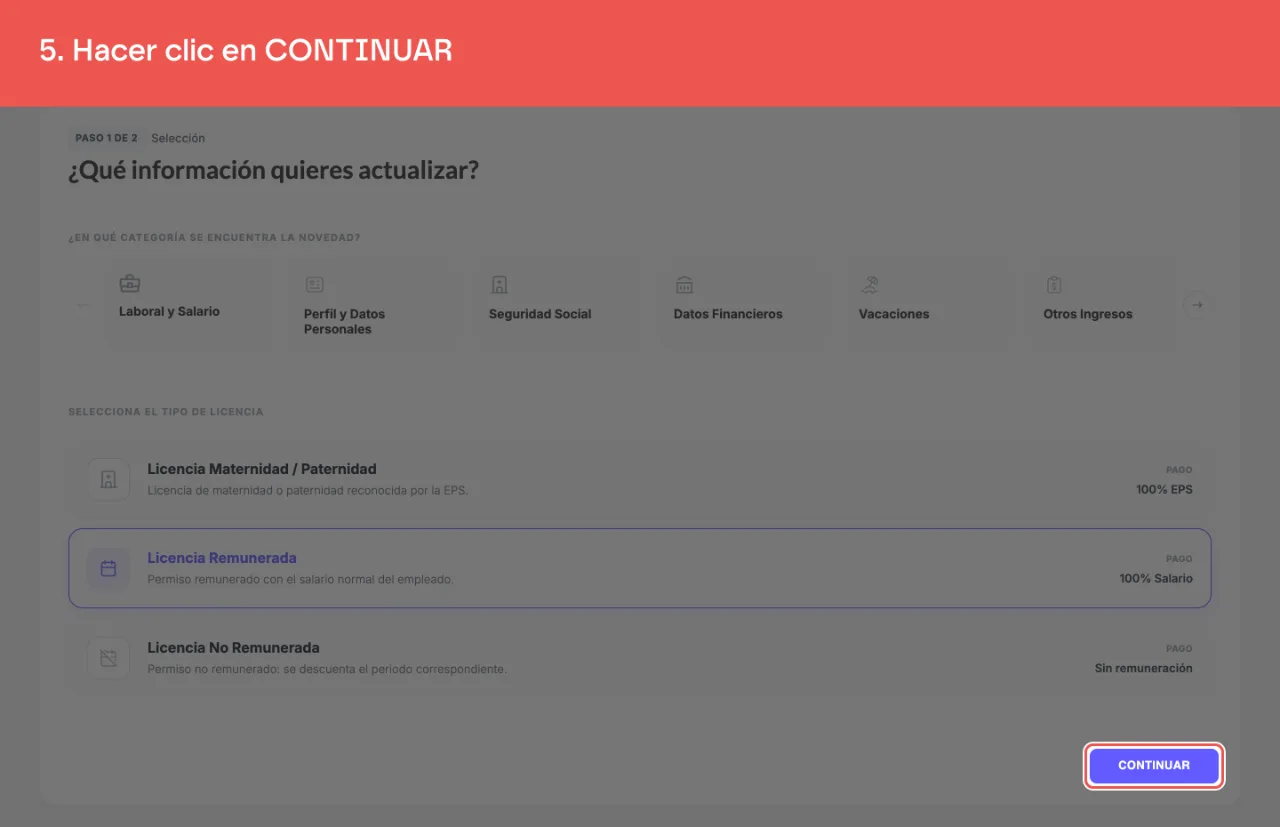Image resolution: width=1280 pixels, height=827 pixels.
Task: Click the 'PASO 1 DE 2' step badge
Action: pyautogui.click(x=106, y=138)
